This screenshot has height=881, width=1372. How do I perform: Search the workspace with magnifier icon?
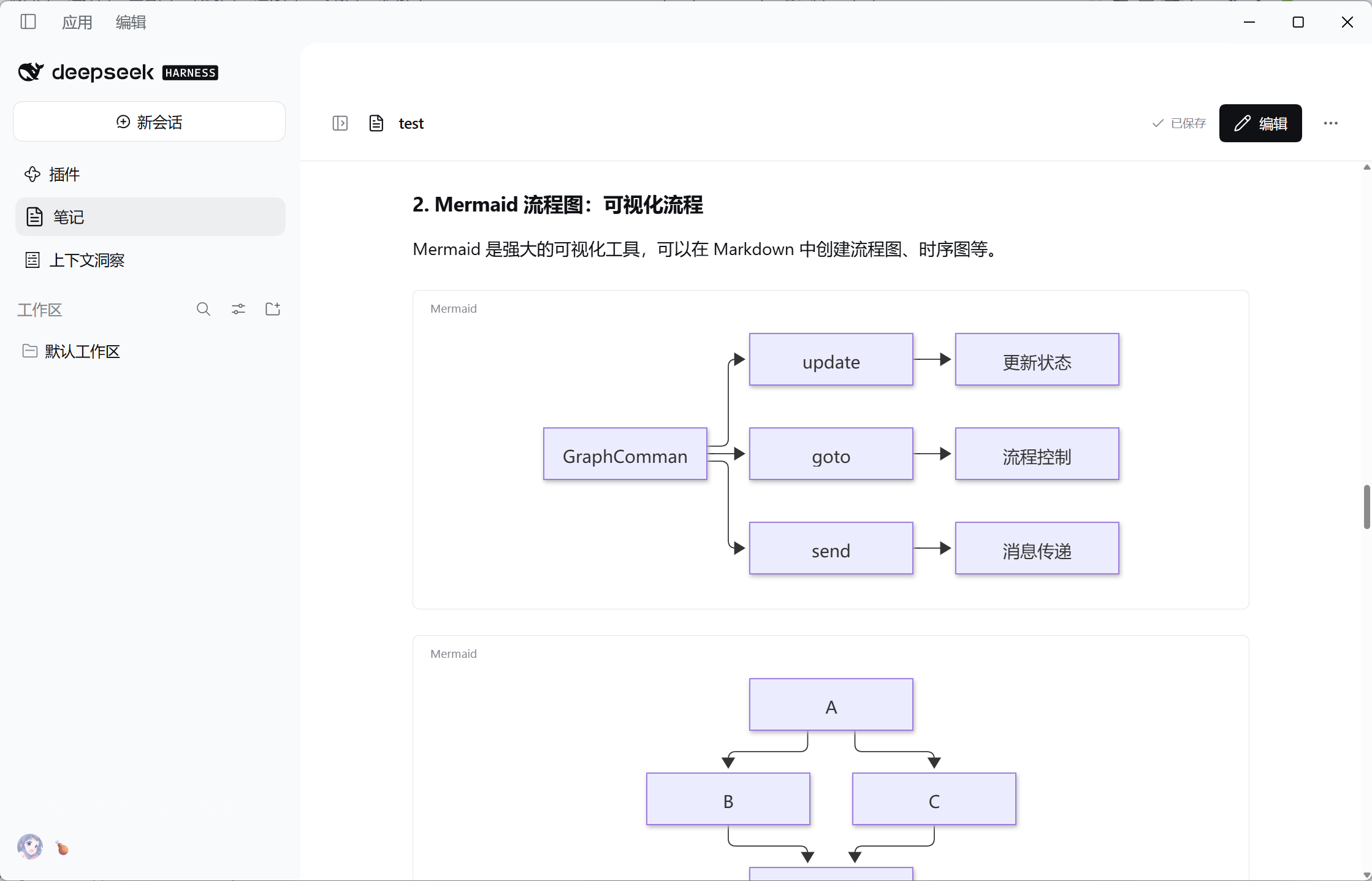(x=204, y=309)
